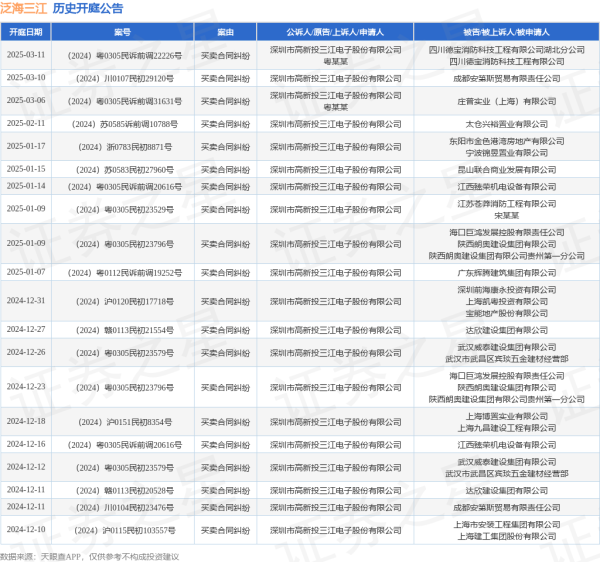Select the 开庭日期 column header

point(26,32)
